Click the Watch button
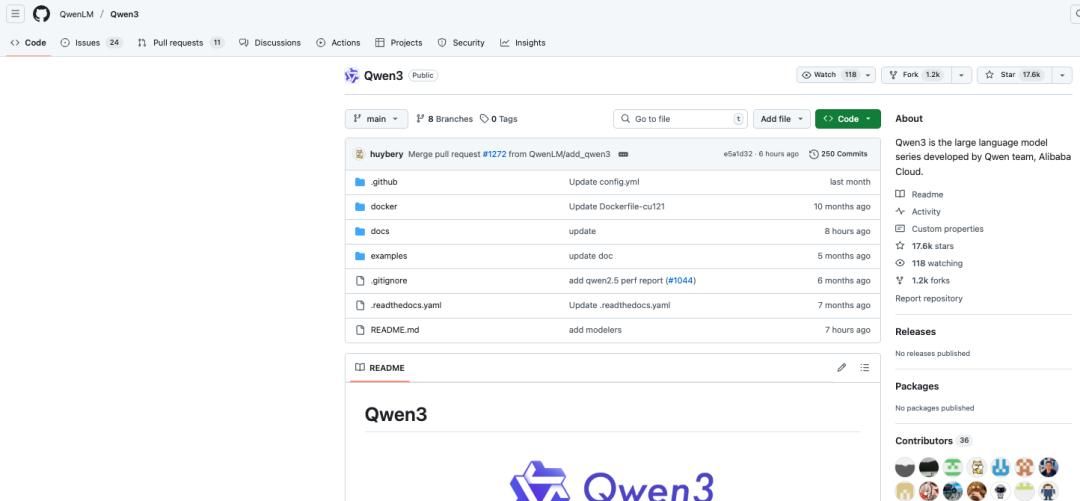The image size is (1080, 501). click(829, 75)
